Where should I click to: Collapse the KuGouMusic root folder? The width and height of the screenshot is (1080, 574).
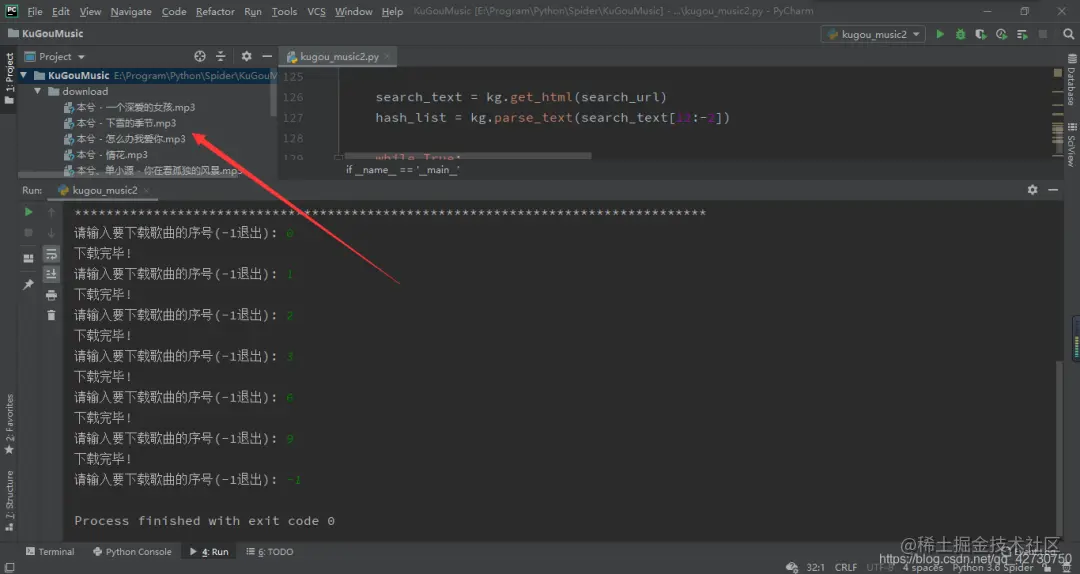pos(24,75)
